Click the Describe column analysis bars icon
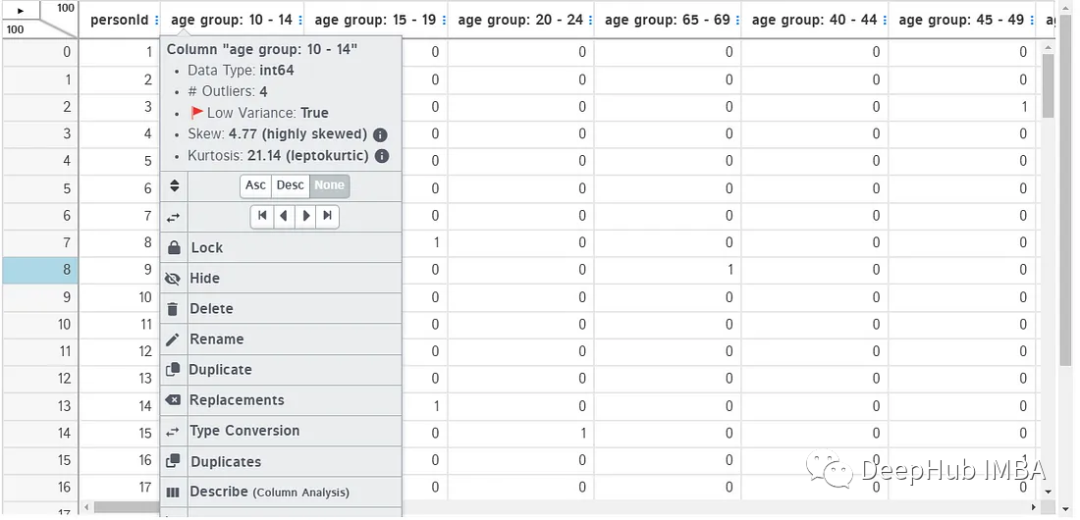Screen dimensions: 1080x520 (x=174, y=492)
